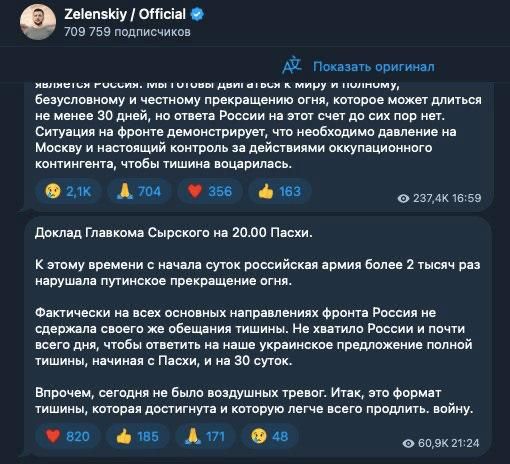Click the eye views icon showing 237,4K

pos(403,199)
